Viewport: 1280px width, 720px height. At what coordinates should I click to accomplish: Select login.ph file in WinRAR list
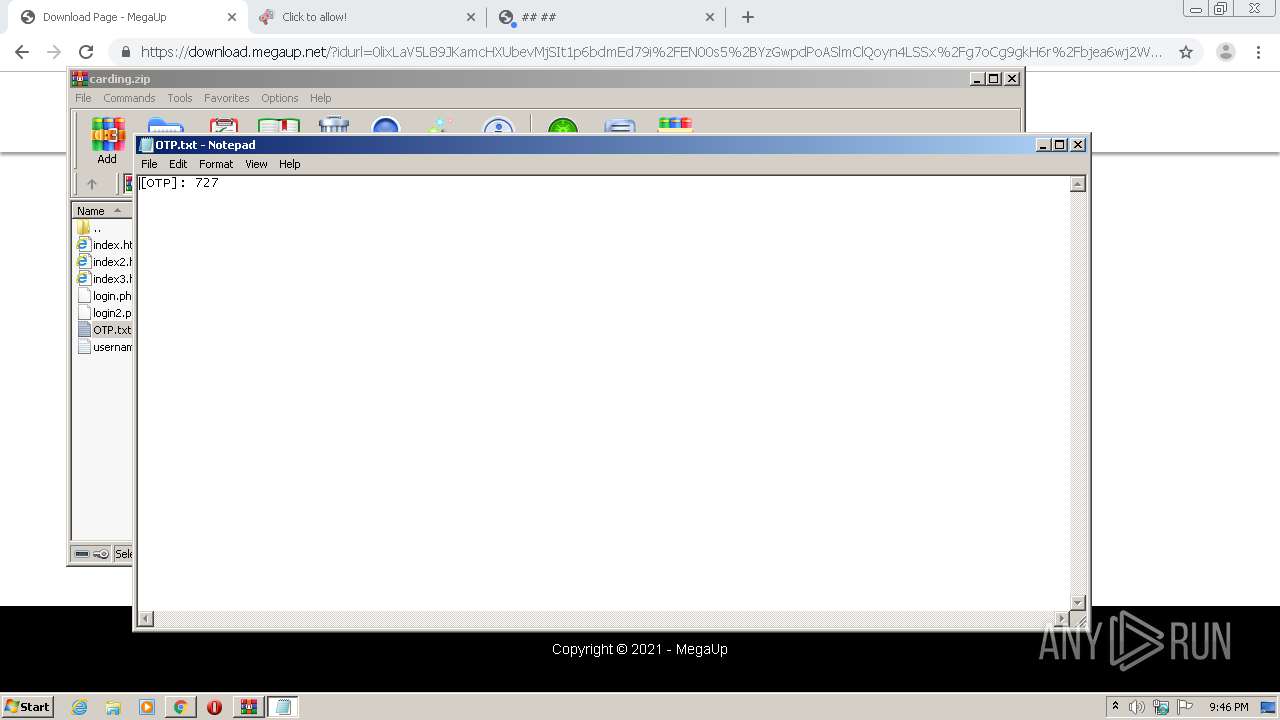(104, 296)
